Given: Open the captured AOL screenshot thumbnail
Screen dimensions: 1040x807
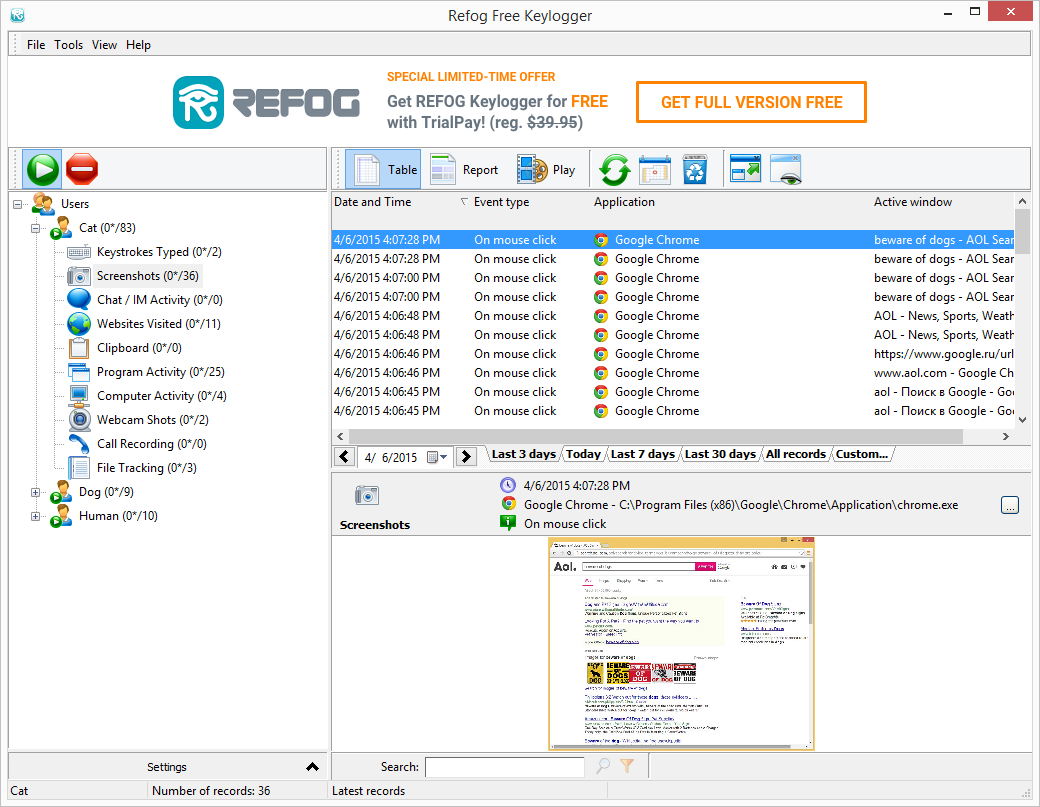Looking at the screenshot, I should [x=681, y=644].
